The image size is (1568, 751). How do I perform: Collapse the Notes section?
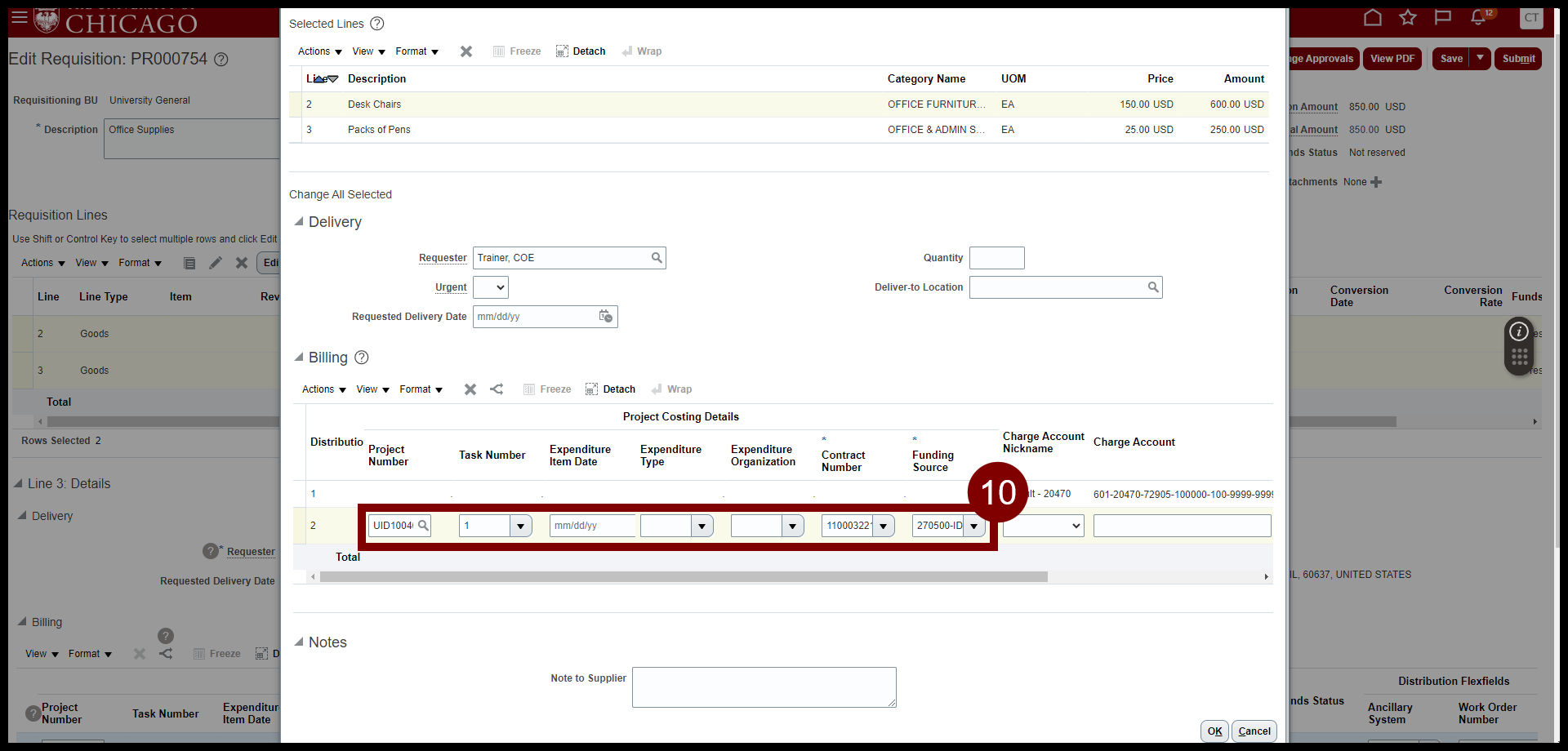pyautogui.click(x=299, y=642)
